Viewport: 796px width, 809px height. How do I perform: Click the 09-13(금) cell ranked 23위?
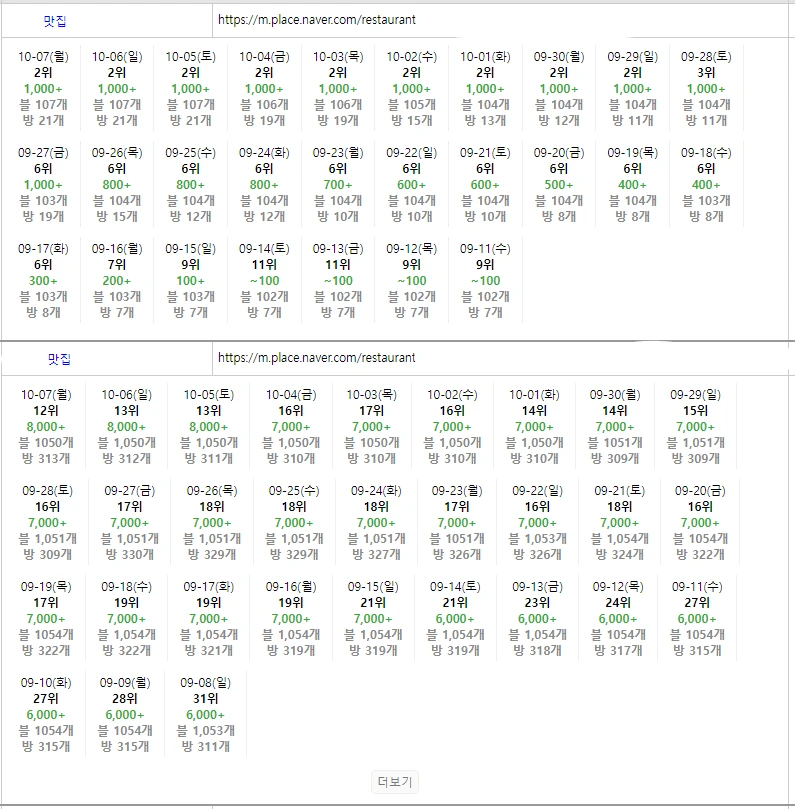pos(537,618)
